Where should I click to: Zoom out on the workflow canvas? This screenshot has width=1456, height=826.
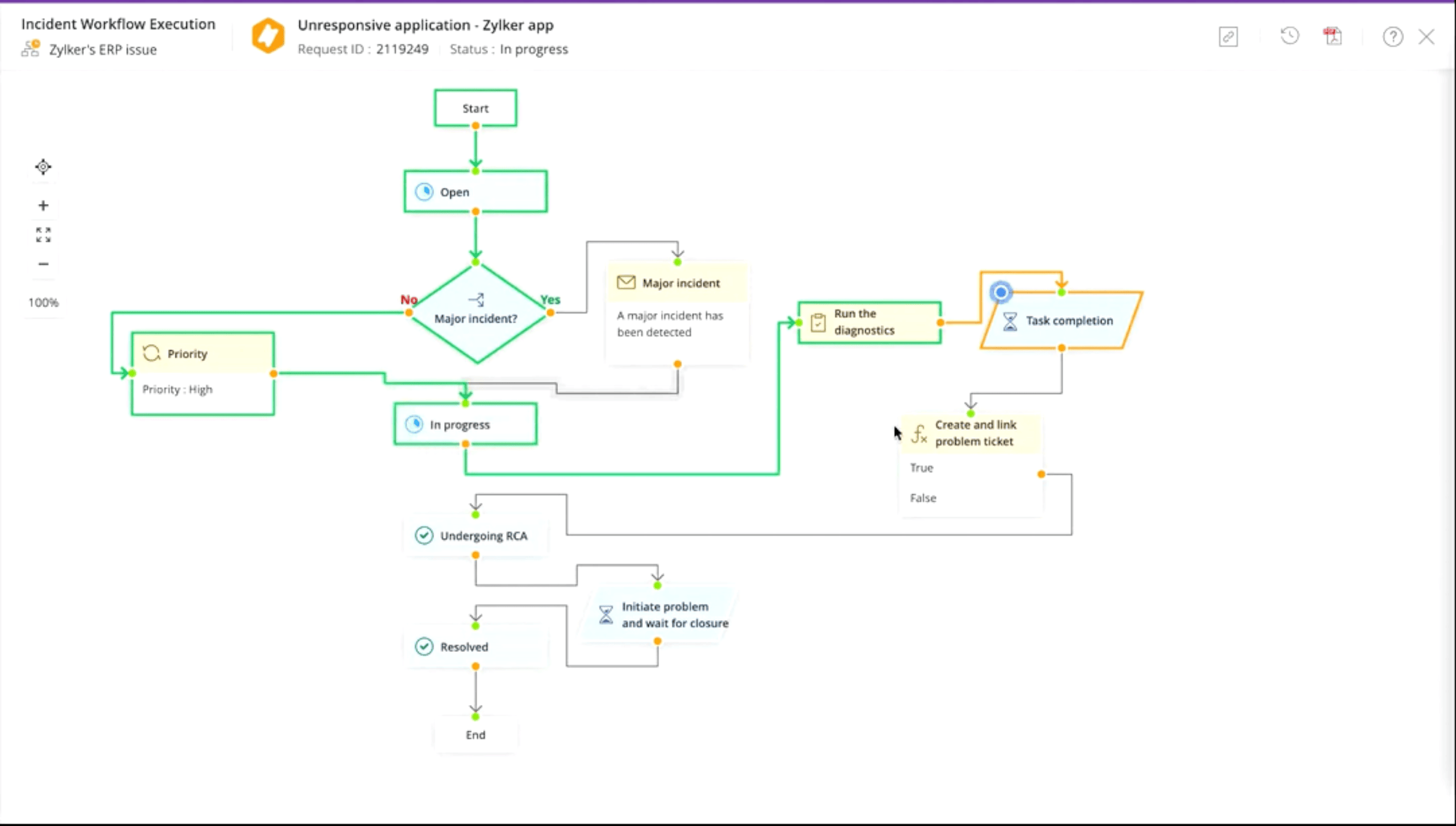(x=43, y=263)
